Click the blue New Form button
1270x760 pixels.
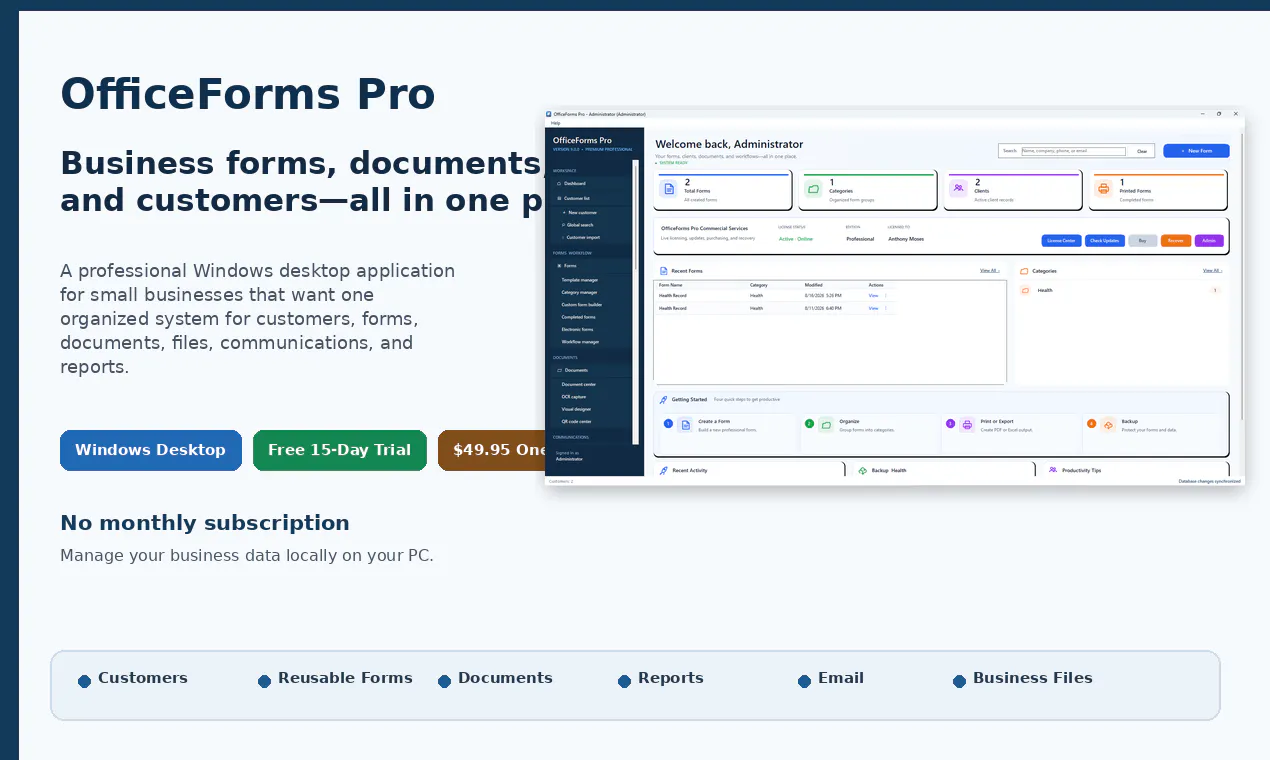coord(1196,151)
